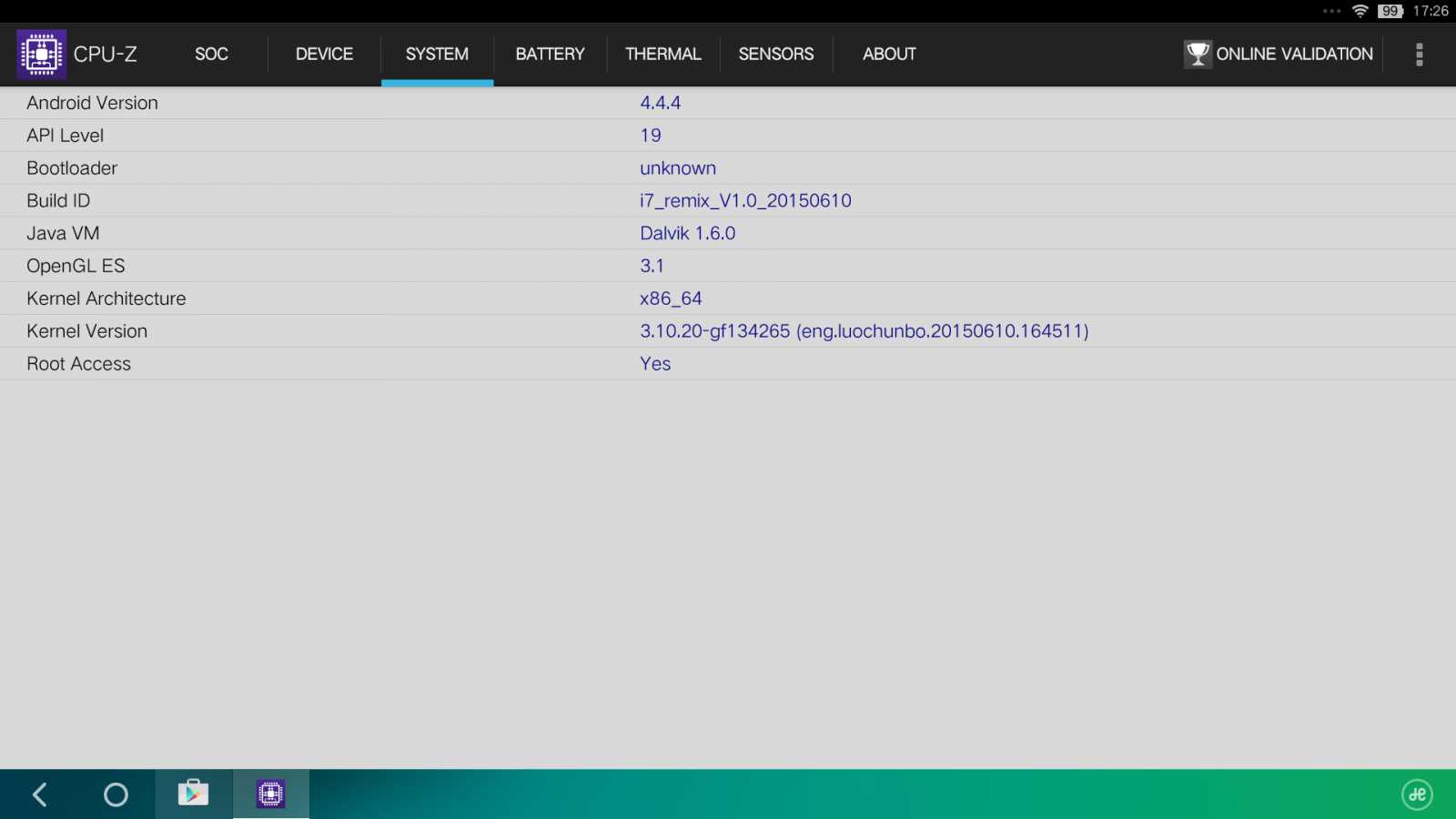Screen dimensions: 1456x819
Task: Click the Bootloader value unknown
Action: (x=677, y=168)
